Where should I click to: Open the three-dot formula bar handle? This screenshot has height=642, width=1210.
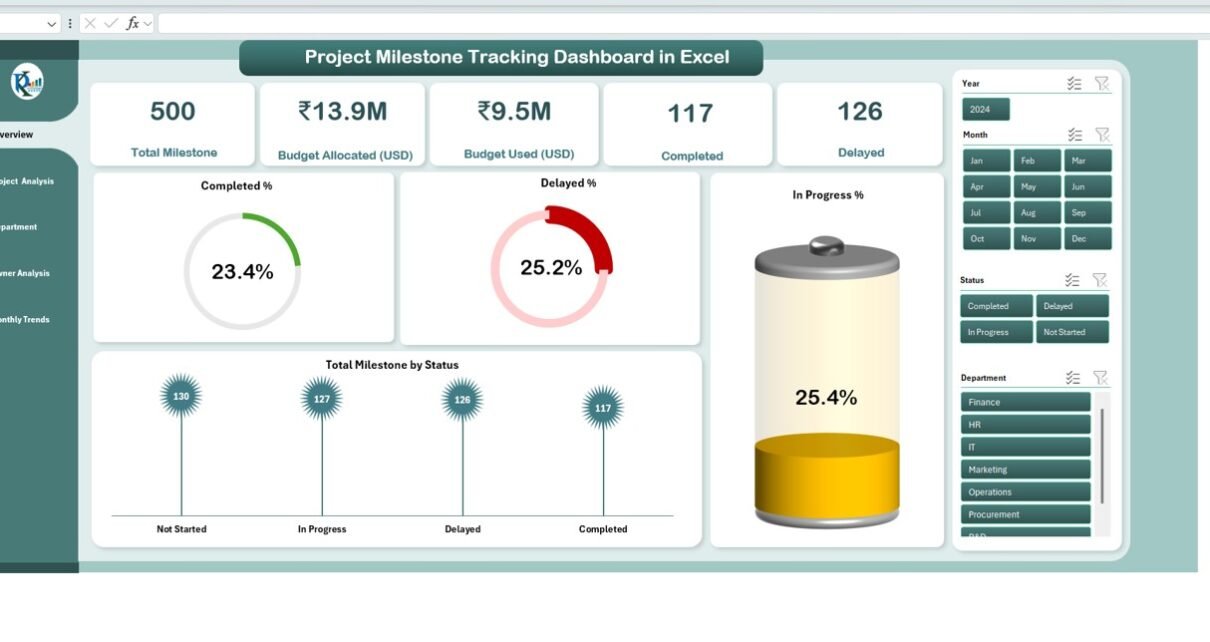pyautogui.click(x=70, y=23)
